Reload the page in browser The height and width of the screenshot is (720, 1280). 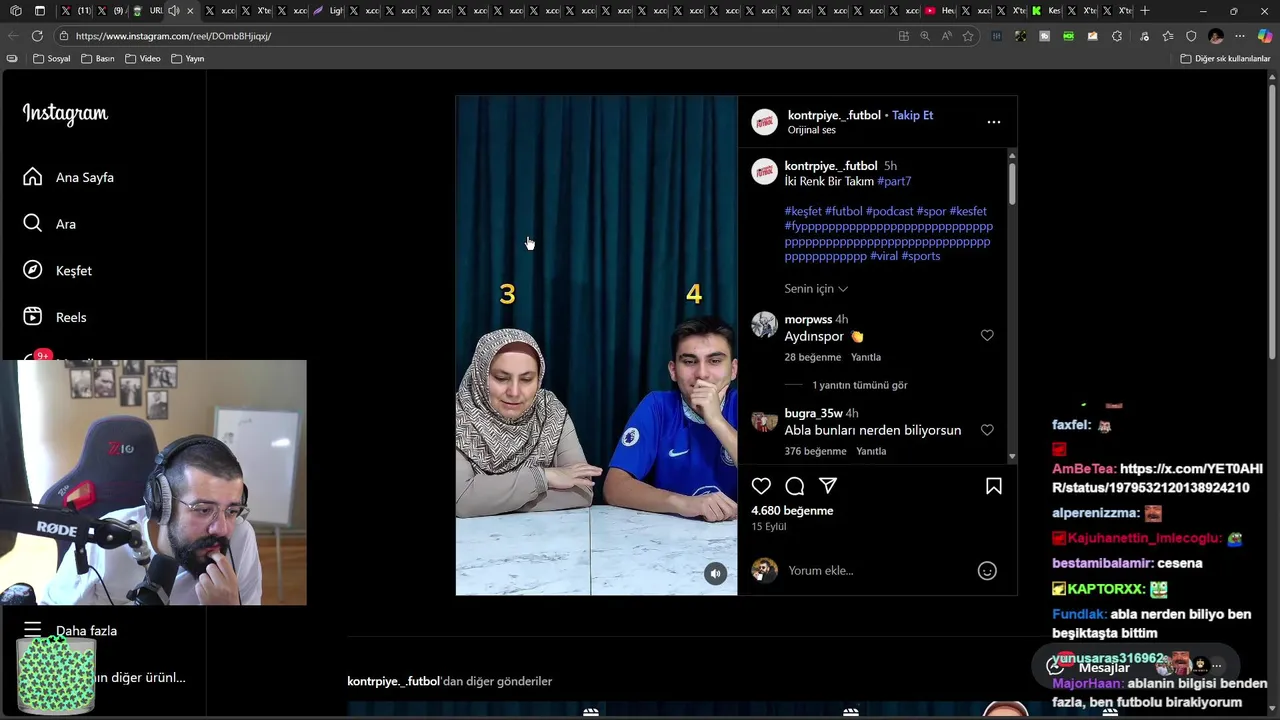(x=37, y=36)
